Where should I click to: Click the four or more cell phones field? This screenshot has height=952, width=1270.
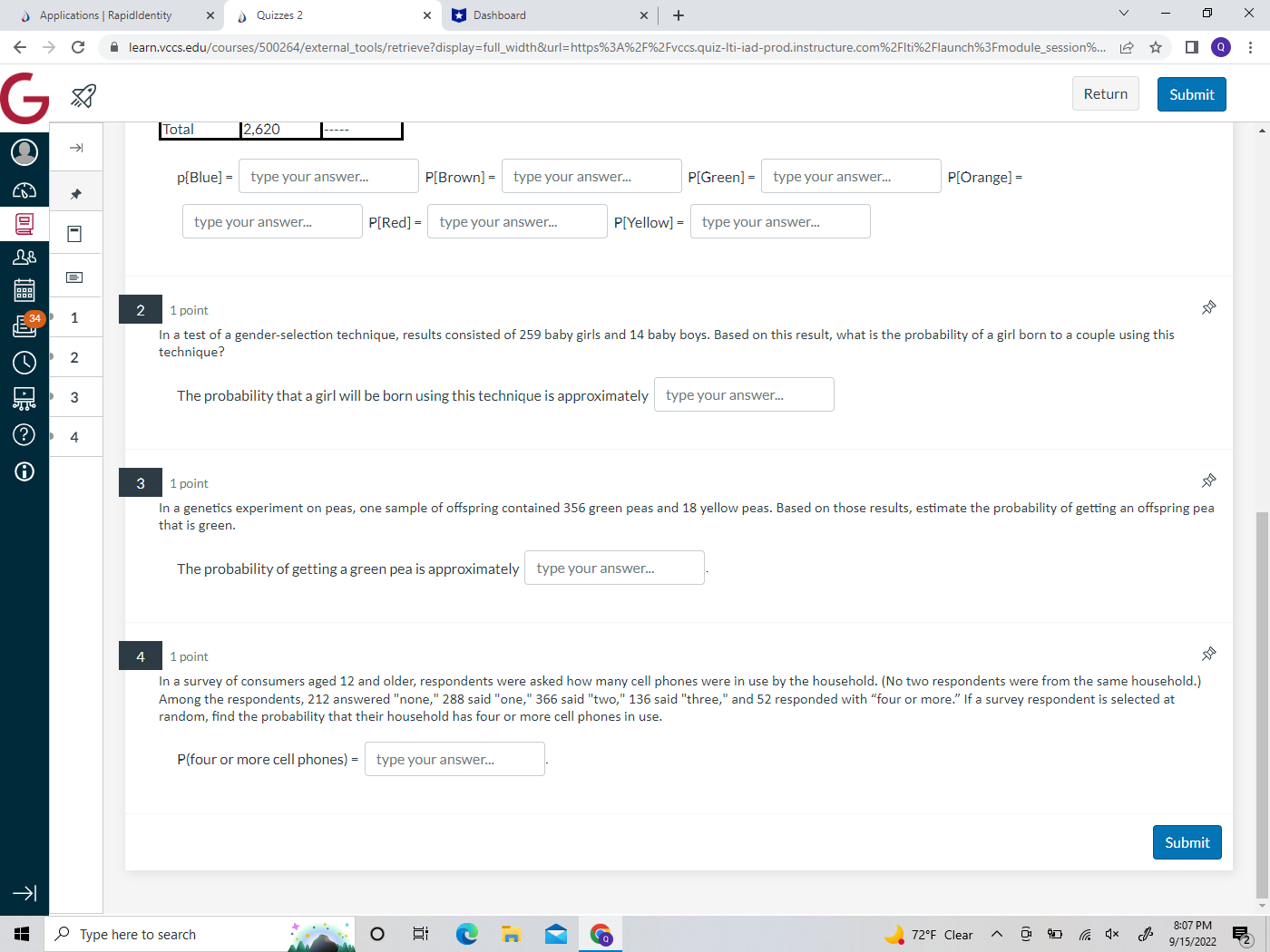[x=454, y=759]
